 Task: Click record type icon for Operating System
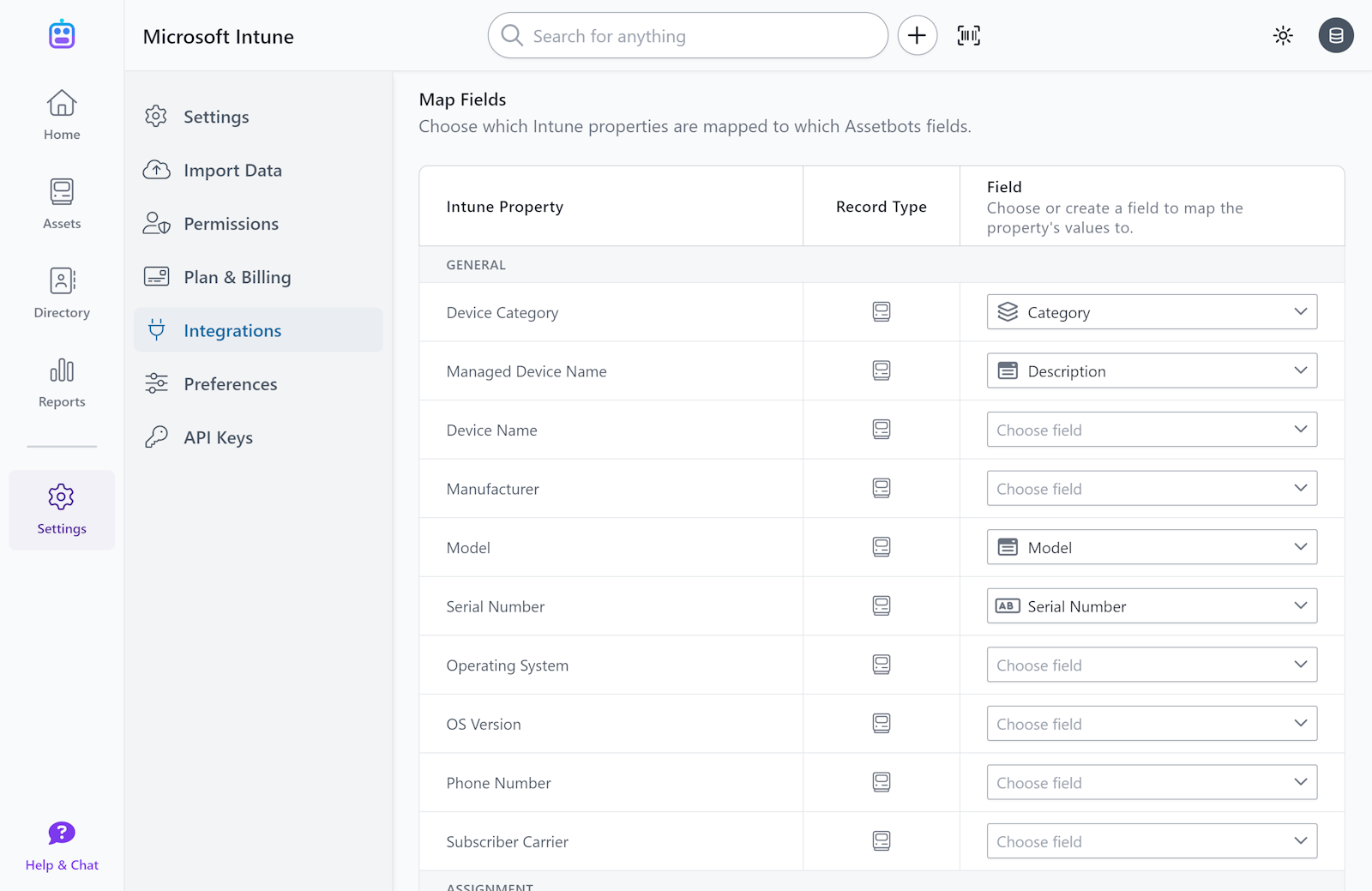(882, 665)
